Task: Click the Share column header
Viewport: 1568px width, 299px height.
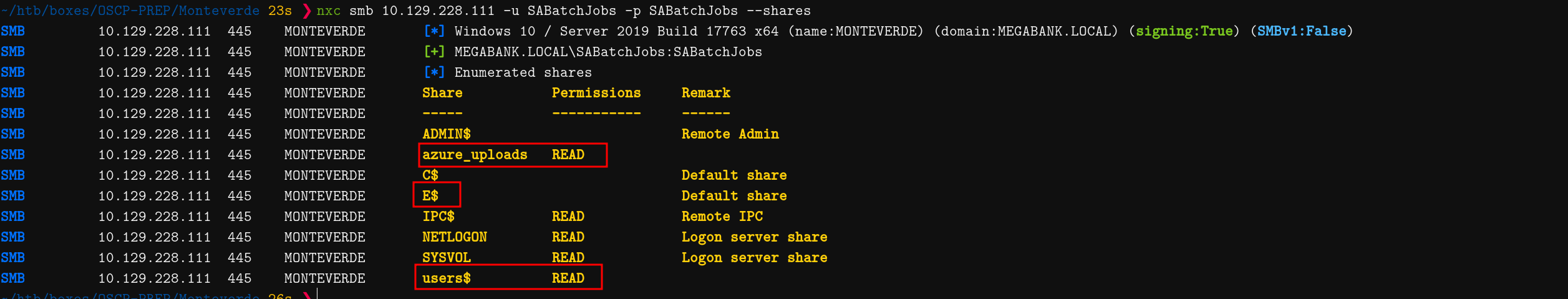Action: tap(442, 93)
